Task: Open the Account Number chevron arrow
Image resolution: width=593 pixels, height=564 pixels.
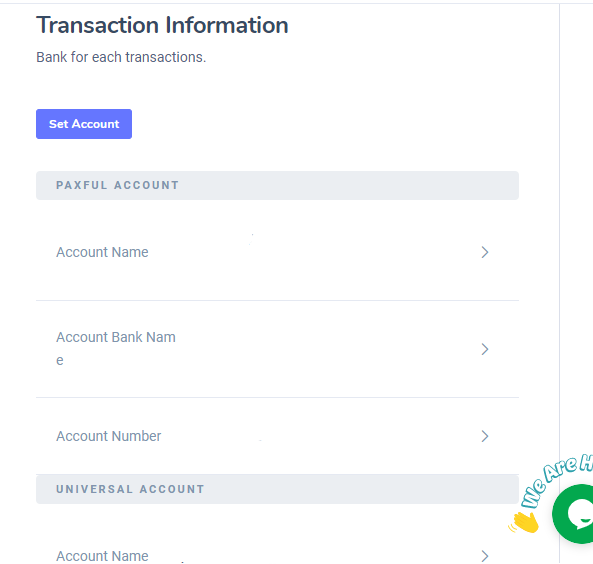Action: [x=485, y=436]
